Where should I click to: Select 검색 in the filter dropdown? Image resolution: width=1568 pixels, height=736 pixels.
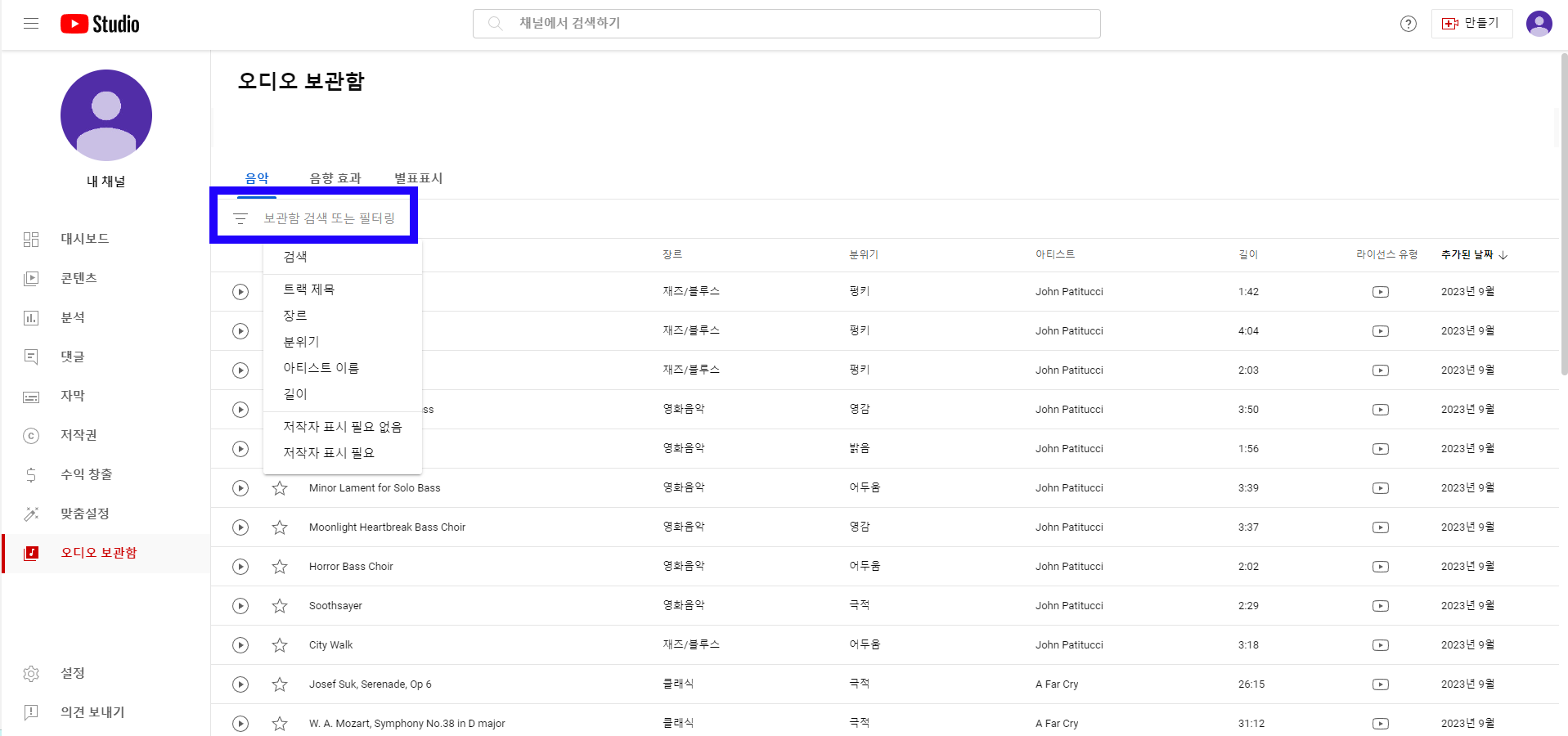coord(343,257)
